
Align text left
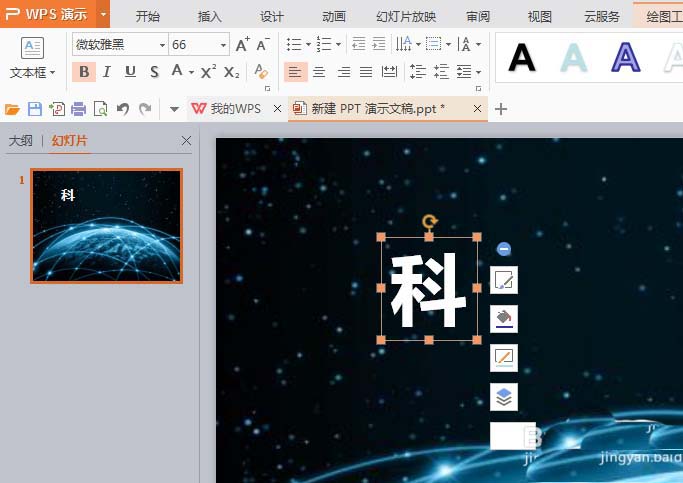295,72
